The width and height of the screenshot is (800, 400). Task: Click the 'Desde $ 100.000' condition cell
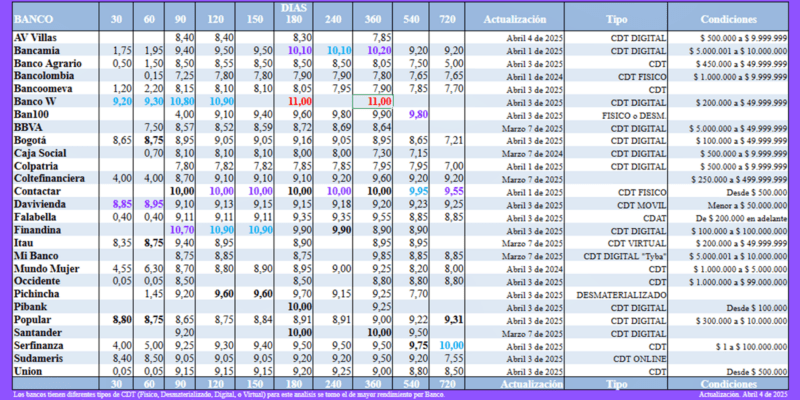point(757,308)
